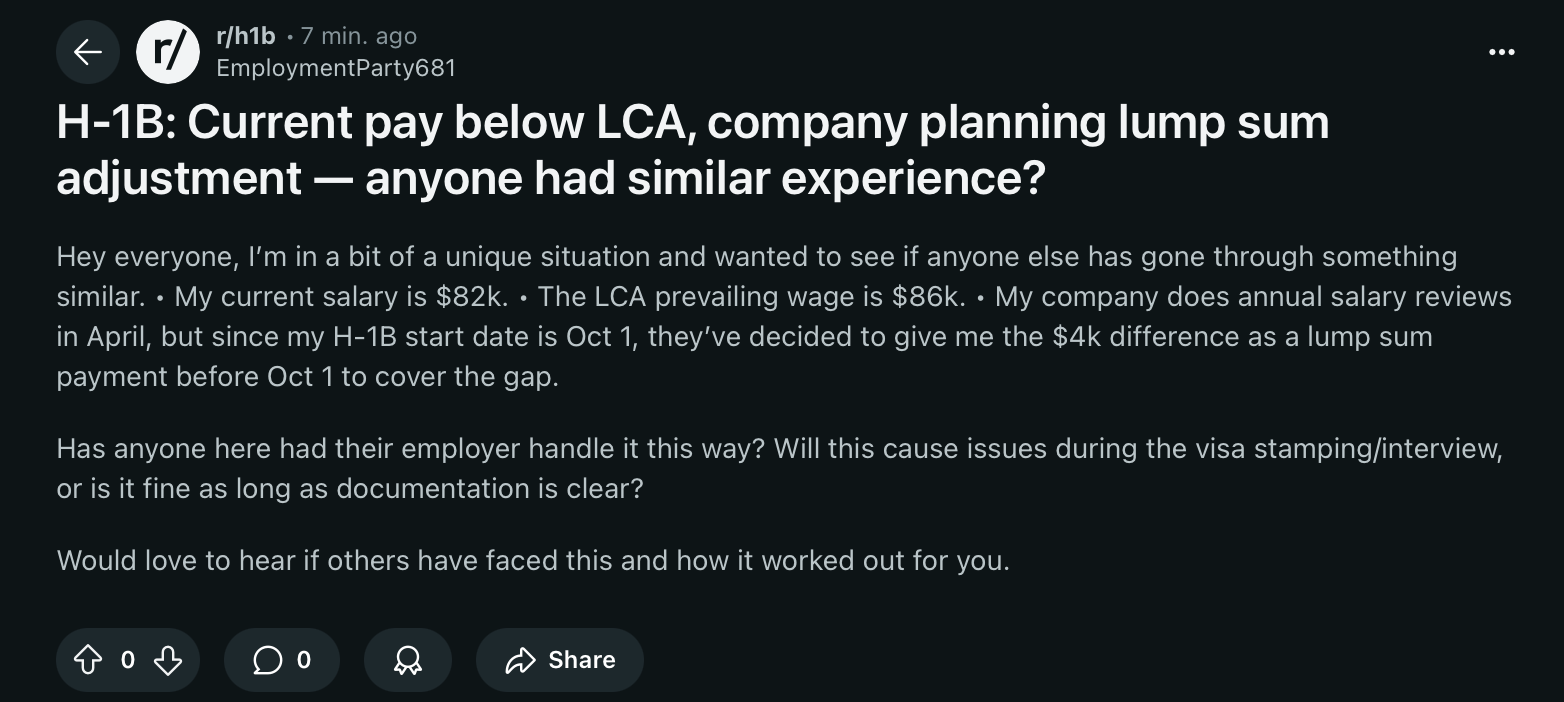Open the r/ subreddit avatar icon
1564x702 pixels.
pos(168,52)
